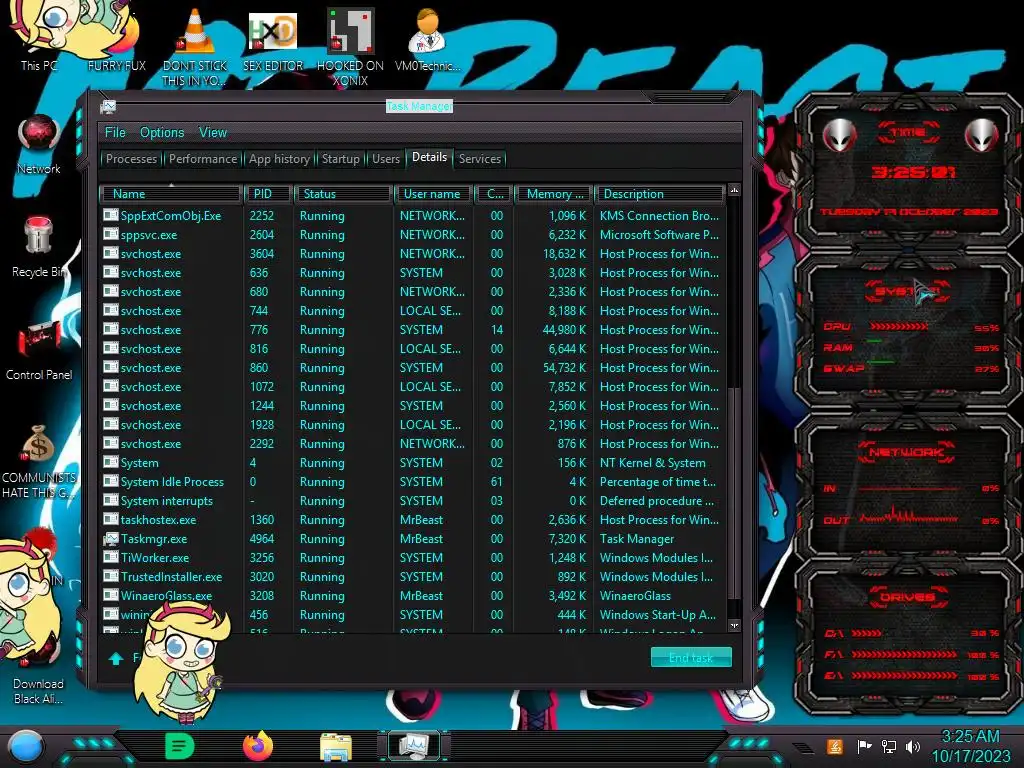1024x768 pixels.
Task: Click the Task Manager title bar icon
Action: coord(108,106)
